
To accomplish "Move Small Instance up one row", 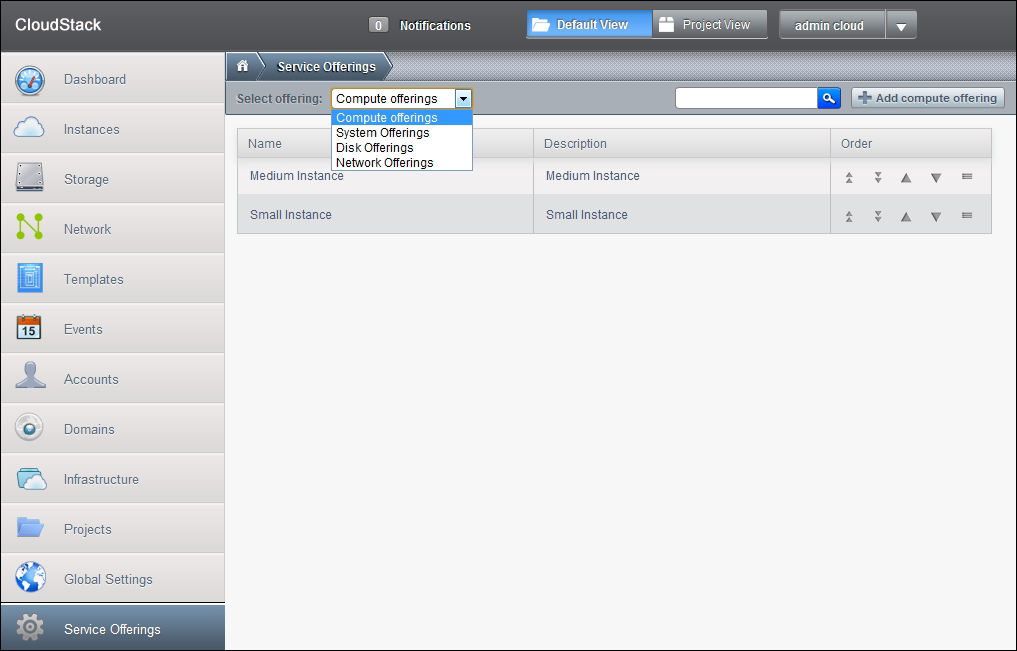I will click(x=906, y=216).
